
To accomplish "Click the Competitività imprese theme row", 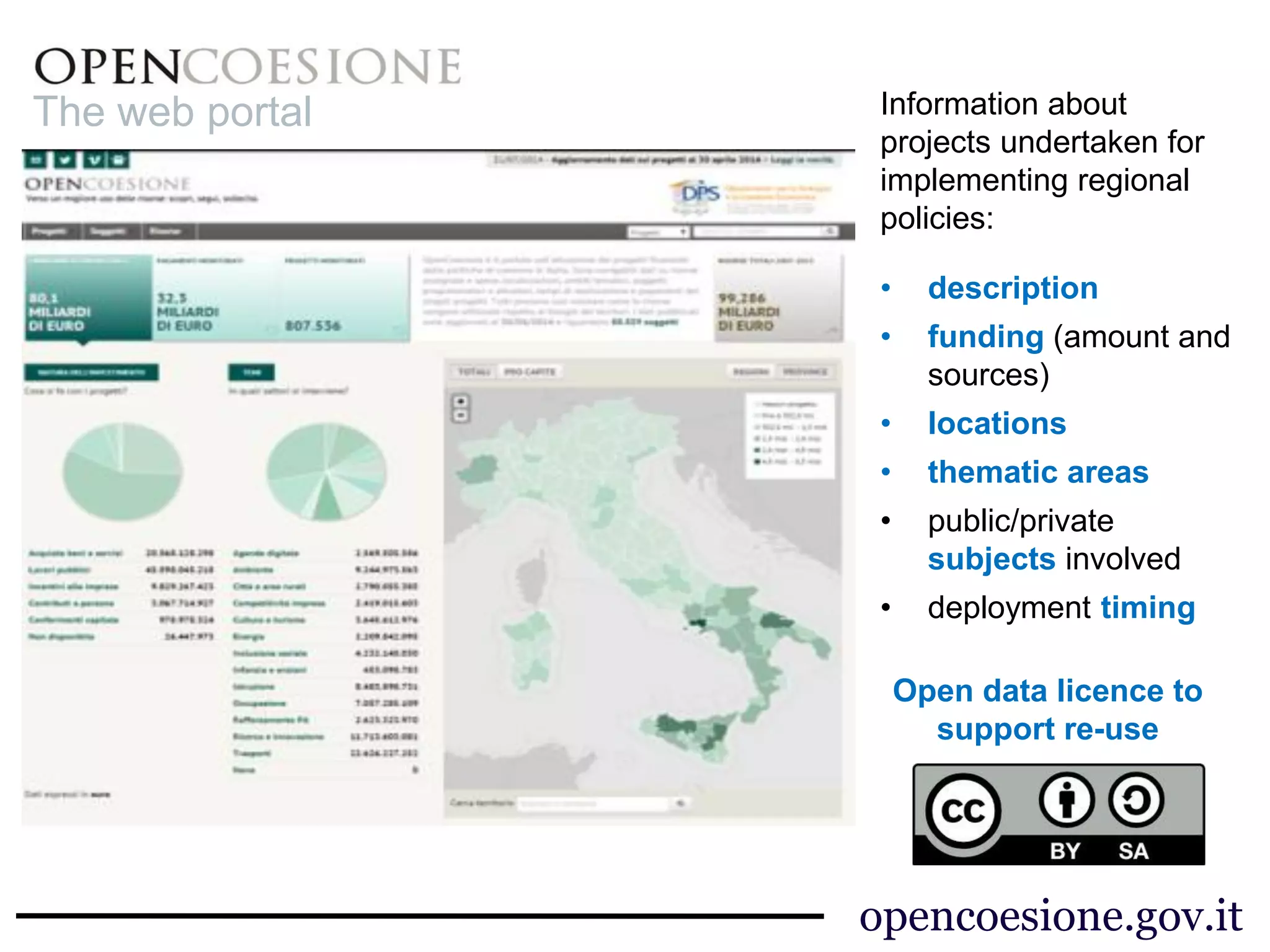I will pos(326,603).
